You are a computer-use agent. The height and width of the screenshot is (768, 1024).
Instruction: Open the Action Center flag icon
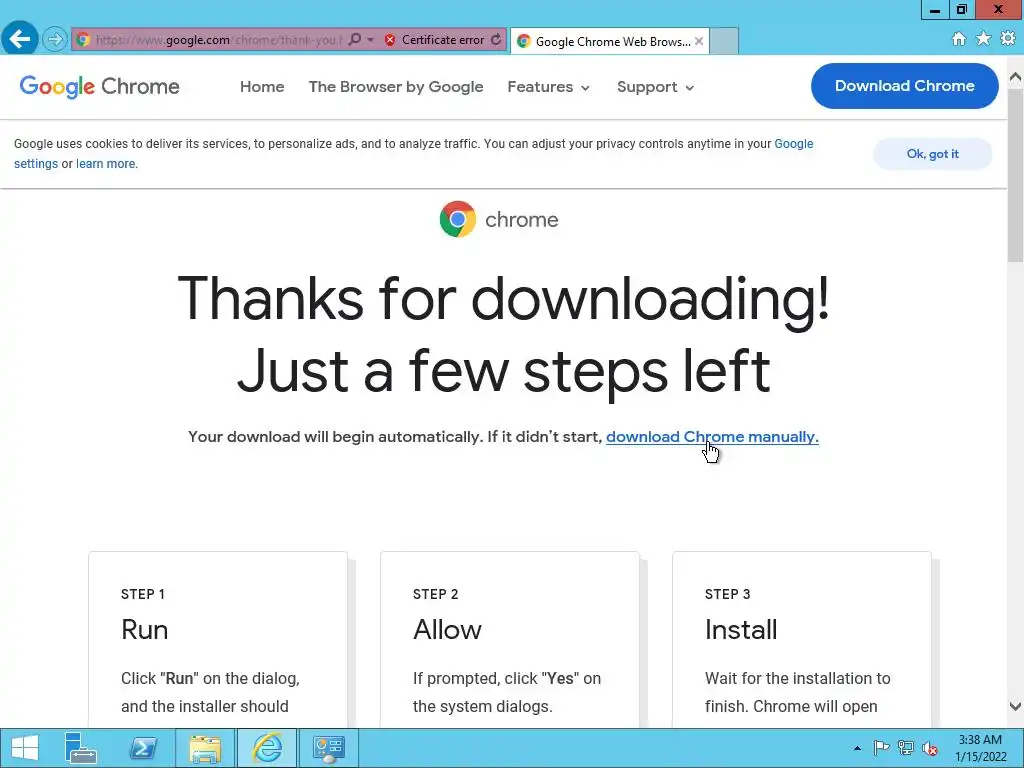[x=881, y=748]
